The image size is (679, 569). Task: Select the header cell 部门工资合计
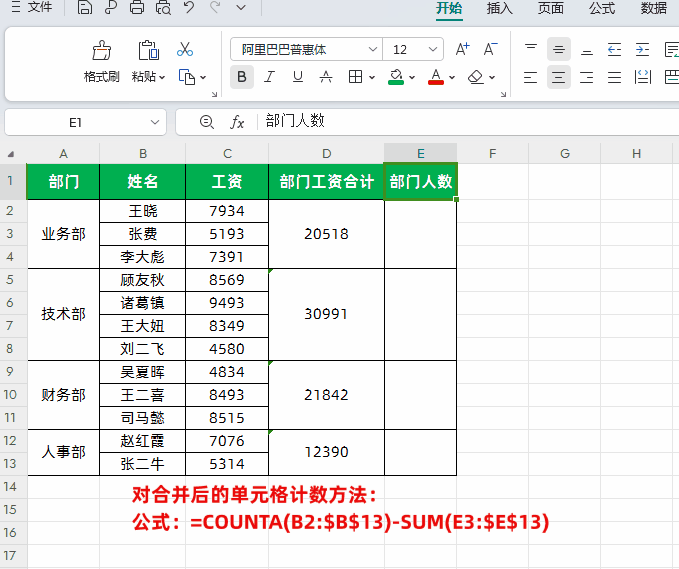pos(327,181)
